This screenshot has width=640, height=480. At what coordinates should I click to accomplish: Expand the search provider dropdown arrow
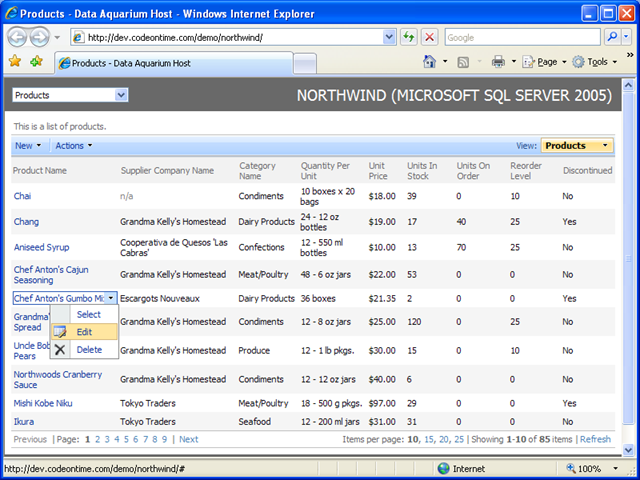(627, 37)
